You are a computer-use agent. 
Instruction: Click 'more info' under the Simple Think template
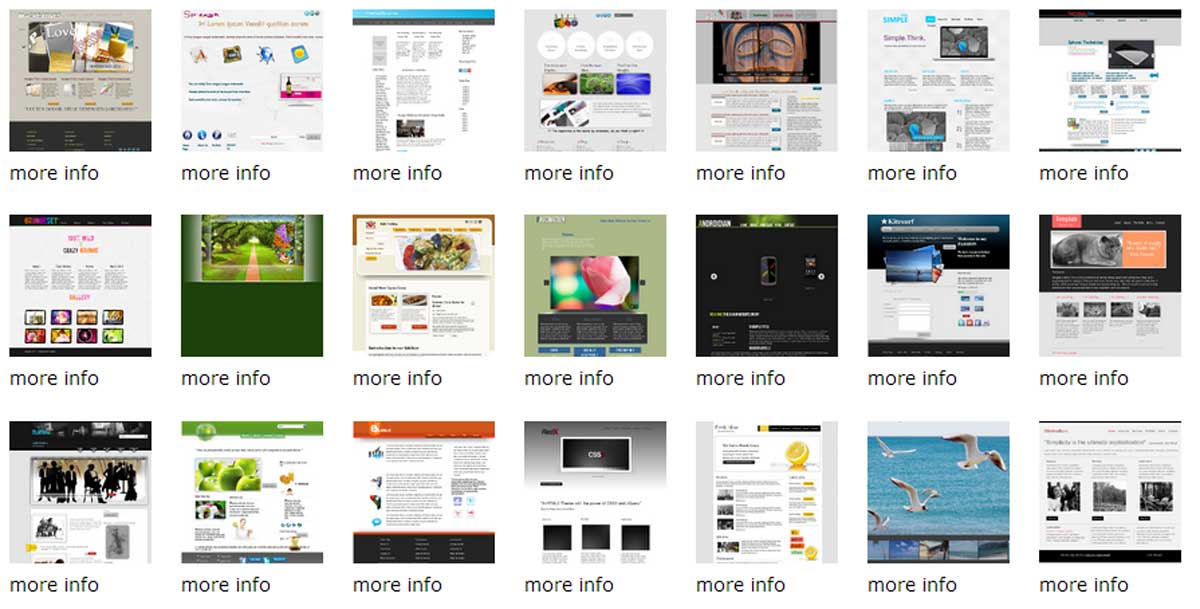[x=912, y=173]
